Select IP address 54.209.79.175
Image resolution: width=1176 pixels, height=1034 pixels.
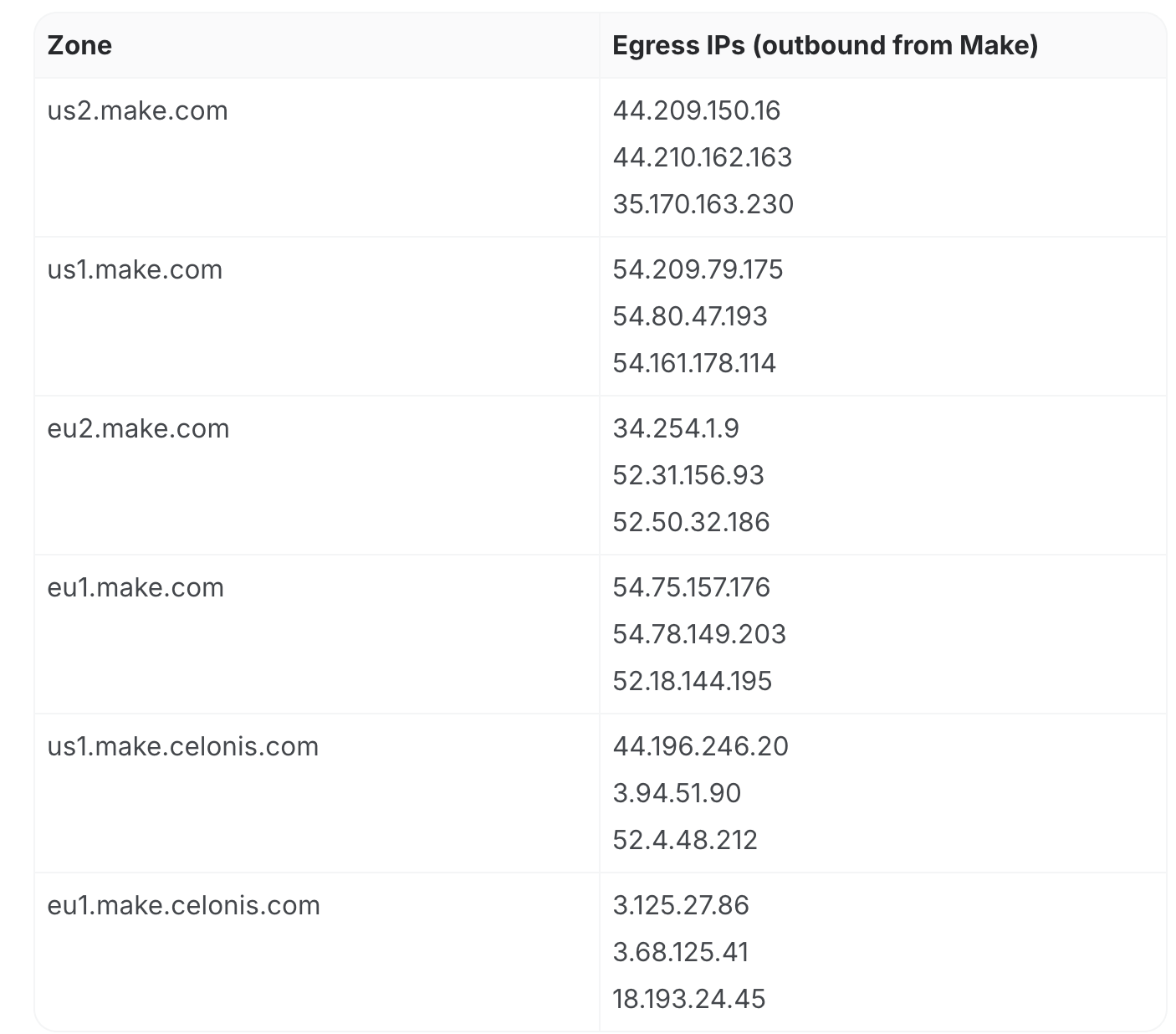click(x=698, y=269)
